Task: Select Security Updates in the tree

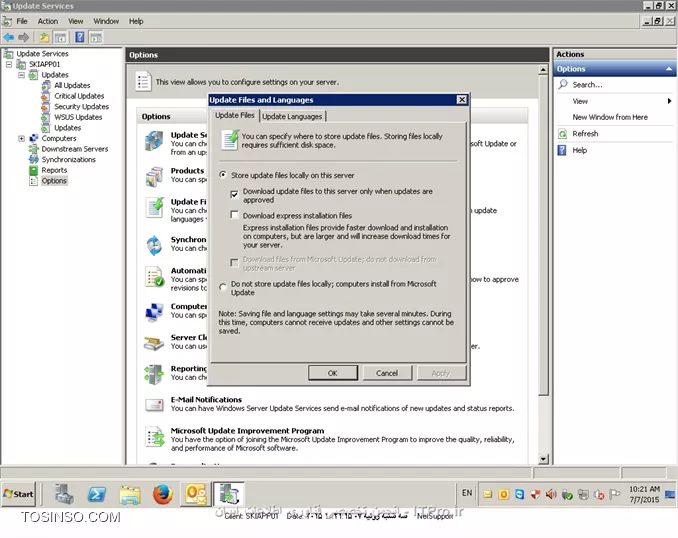Action: 81,106
